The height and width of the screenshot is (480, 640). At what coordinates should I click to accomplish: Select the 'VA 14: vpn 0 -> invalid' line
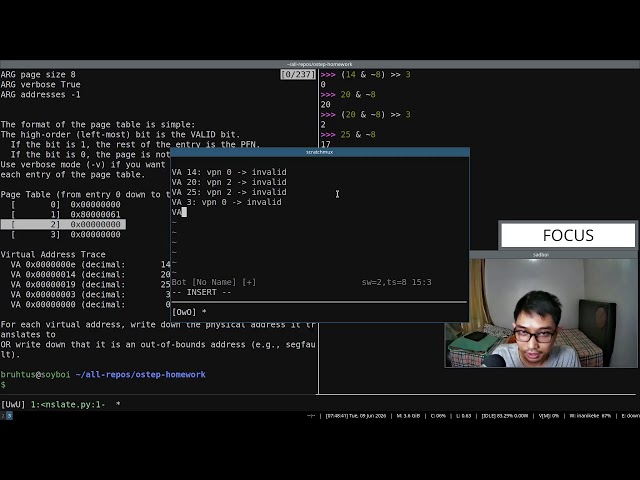229,172
